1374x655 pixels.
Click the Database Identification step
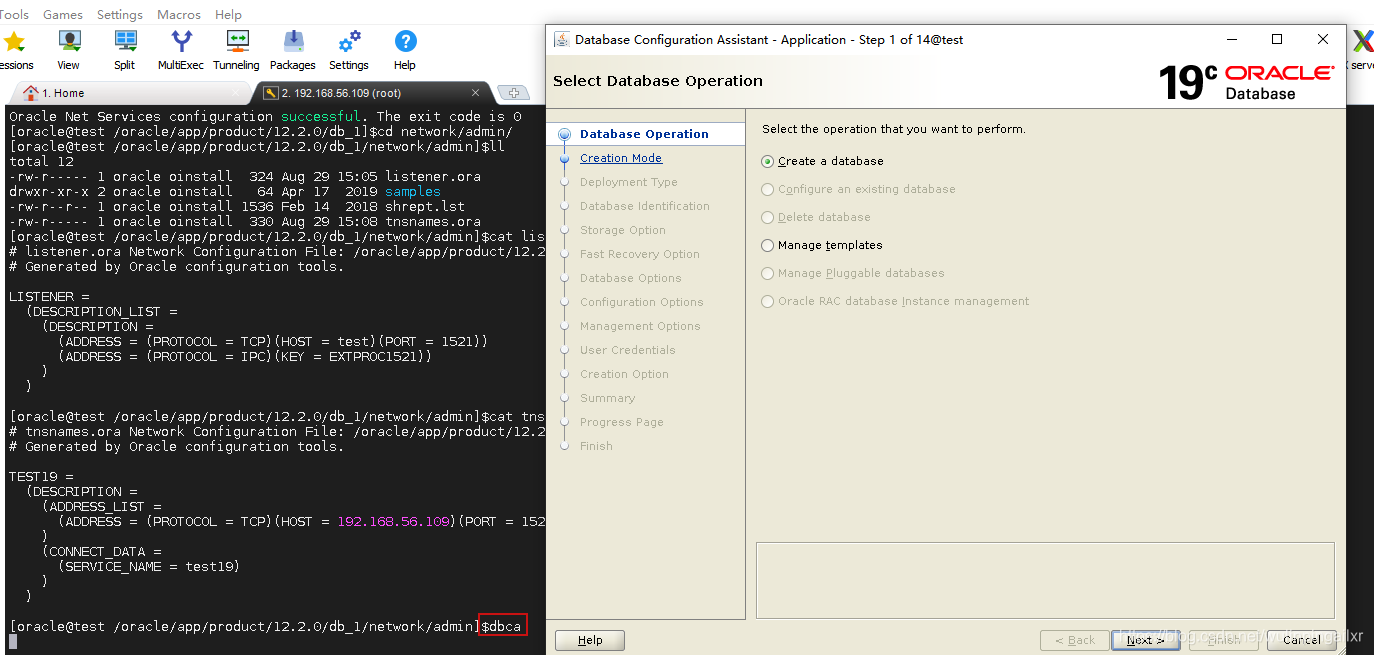(645, 206)
